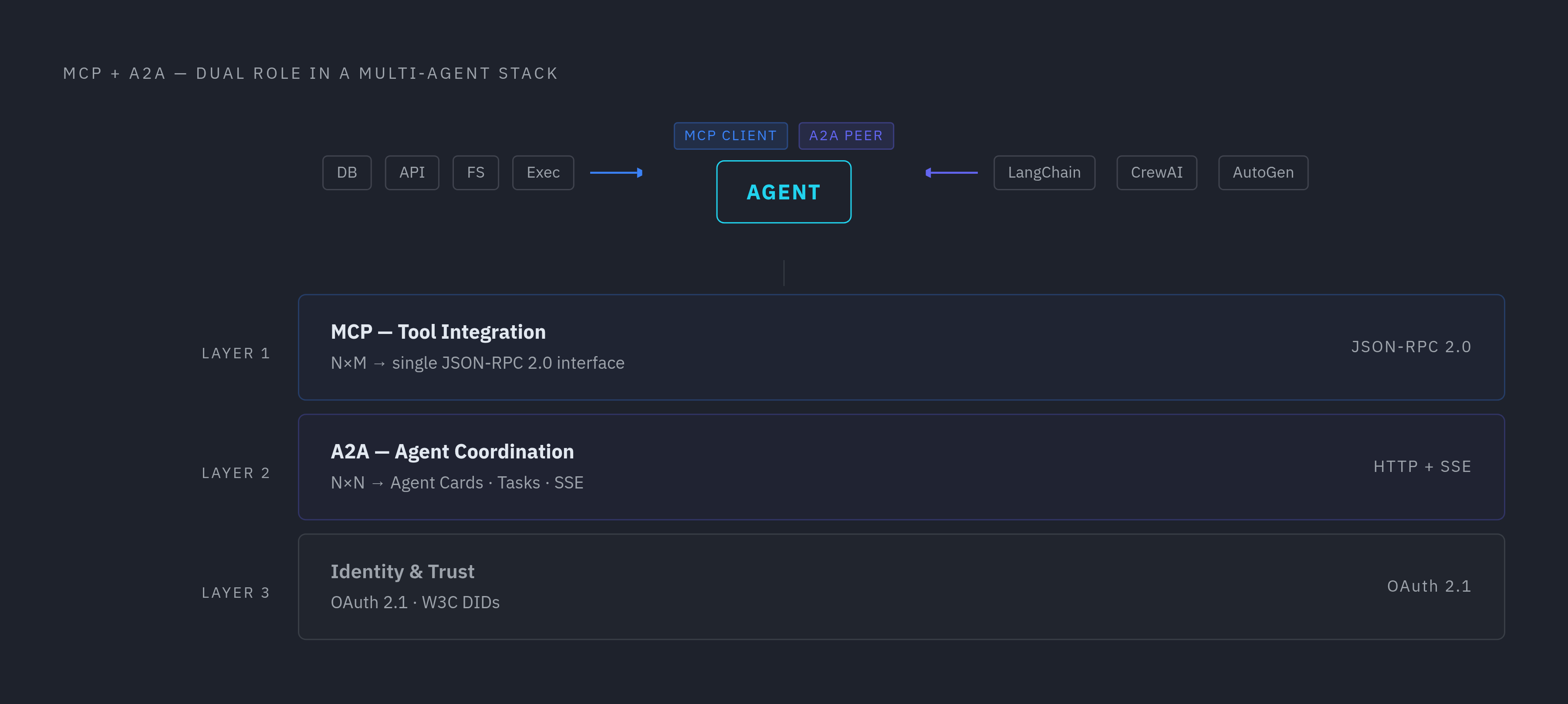Click the LAYER 1 label
Image resolution: width=1568 pixels, height=704 pixels.
click(236, 354)
